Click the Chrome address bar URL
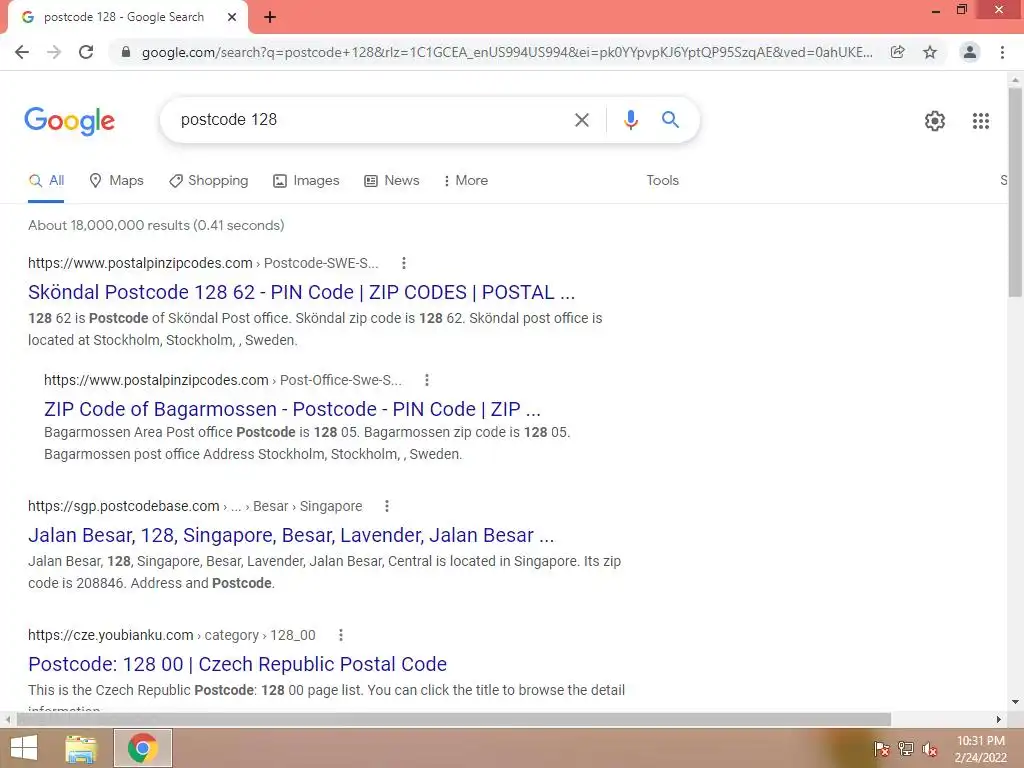 pos(507,52)
